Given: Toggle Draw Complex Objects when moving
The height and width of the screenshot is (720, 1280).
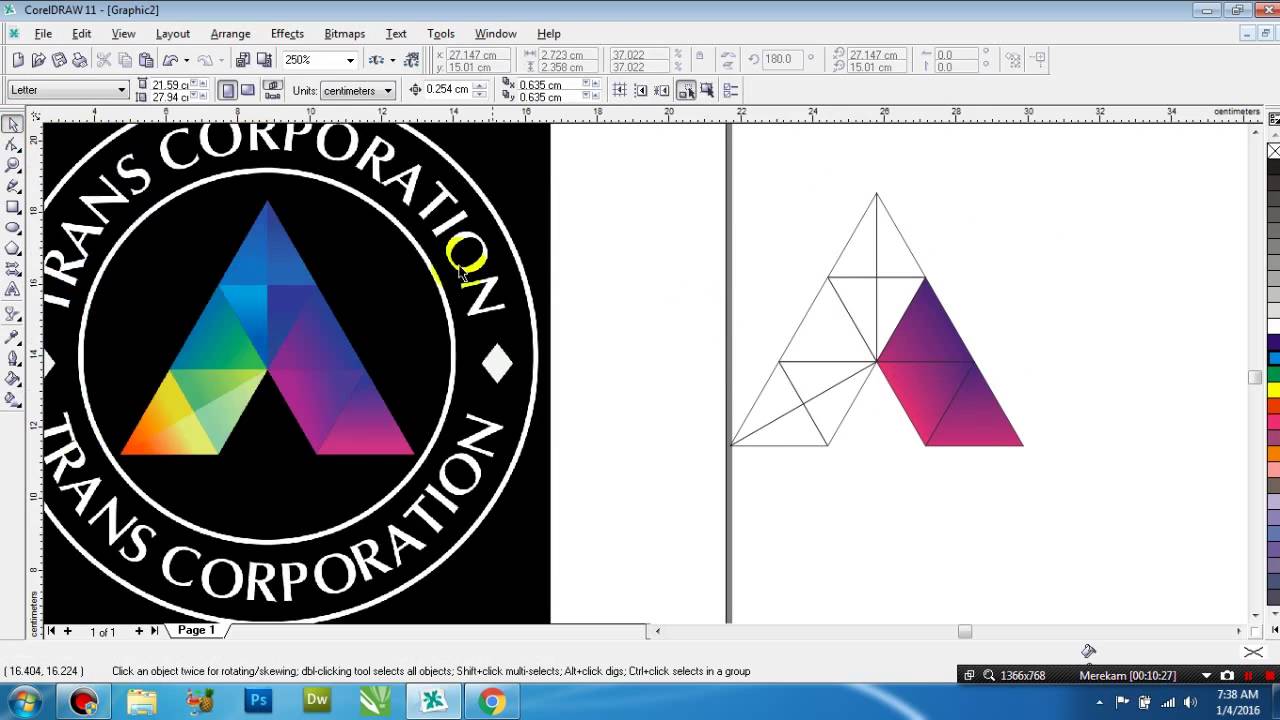Looking at the screenshot, I should (x=686, y=90).
